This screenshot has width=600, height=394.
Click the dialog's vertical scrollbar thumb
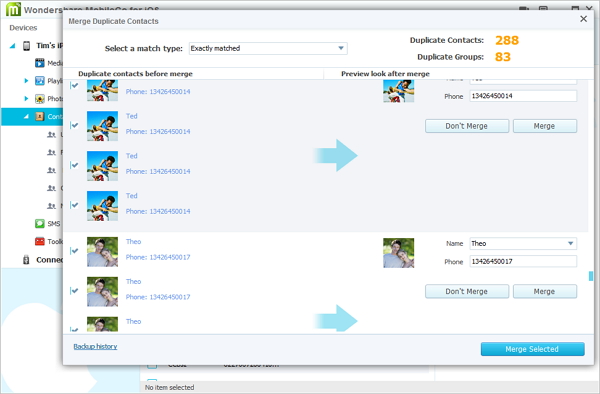click(x=591, y=276)
